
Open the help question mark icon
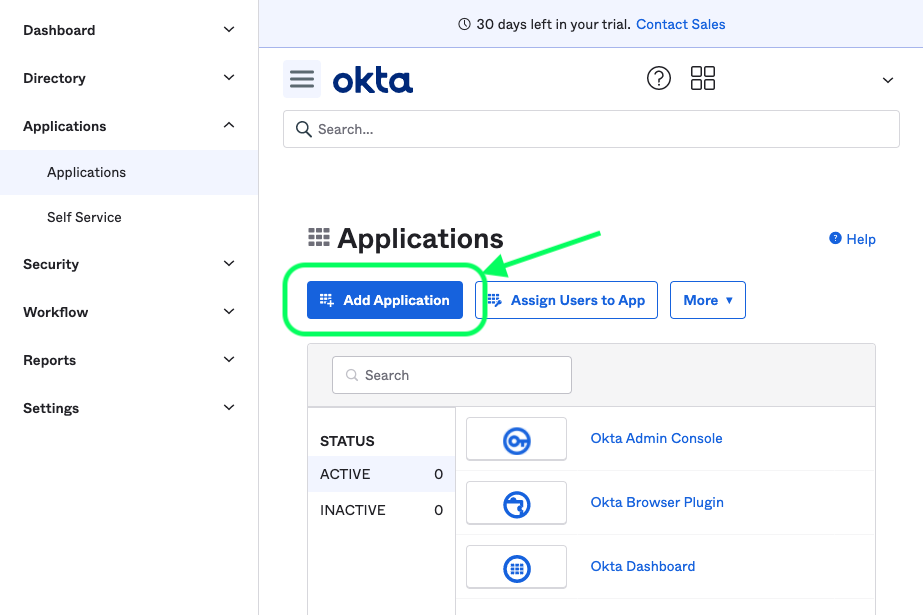[x=659, y=78]
